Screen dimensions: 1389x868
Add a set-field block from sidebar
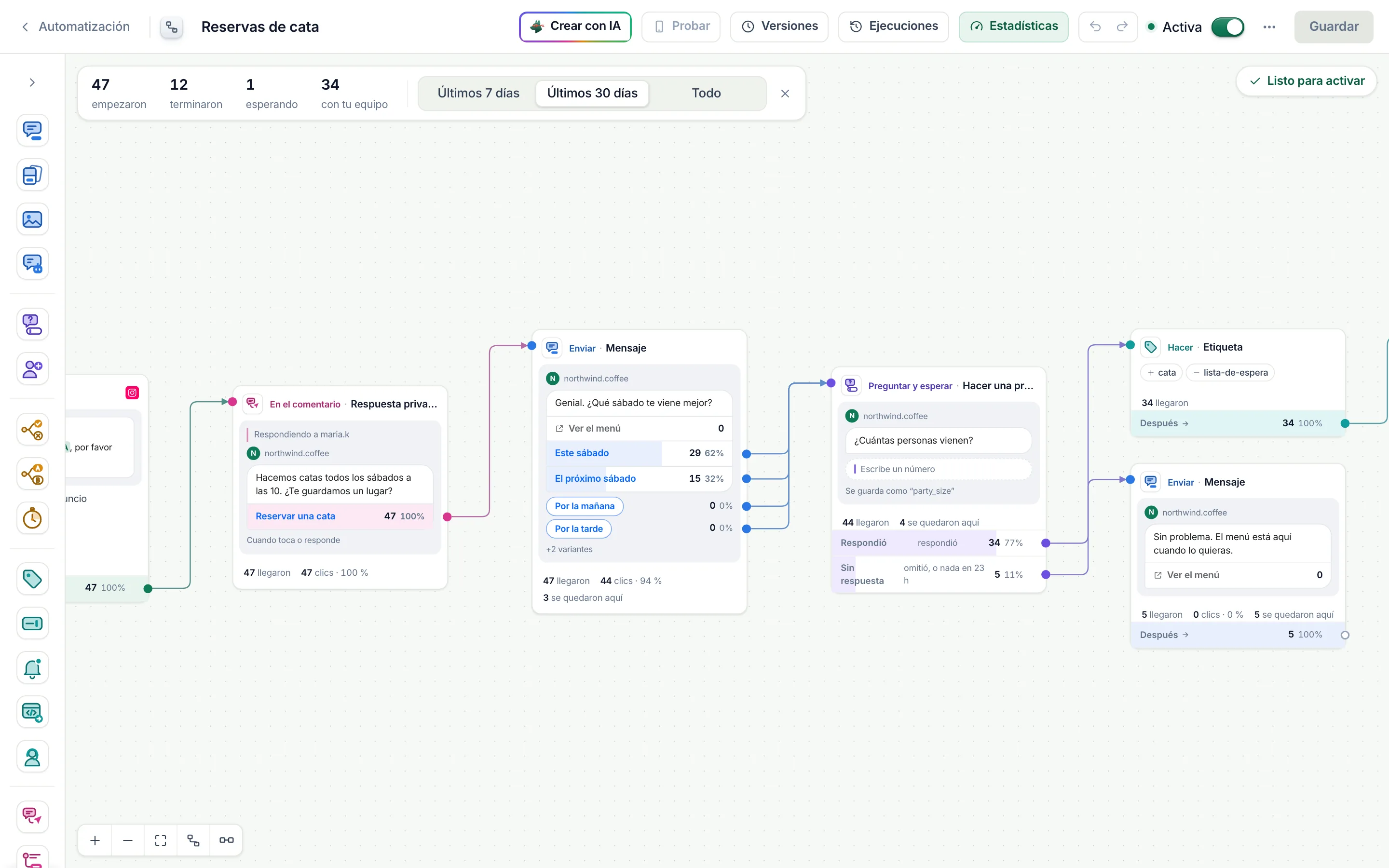point(32,624)
